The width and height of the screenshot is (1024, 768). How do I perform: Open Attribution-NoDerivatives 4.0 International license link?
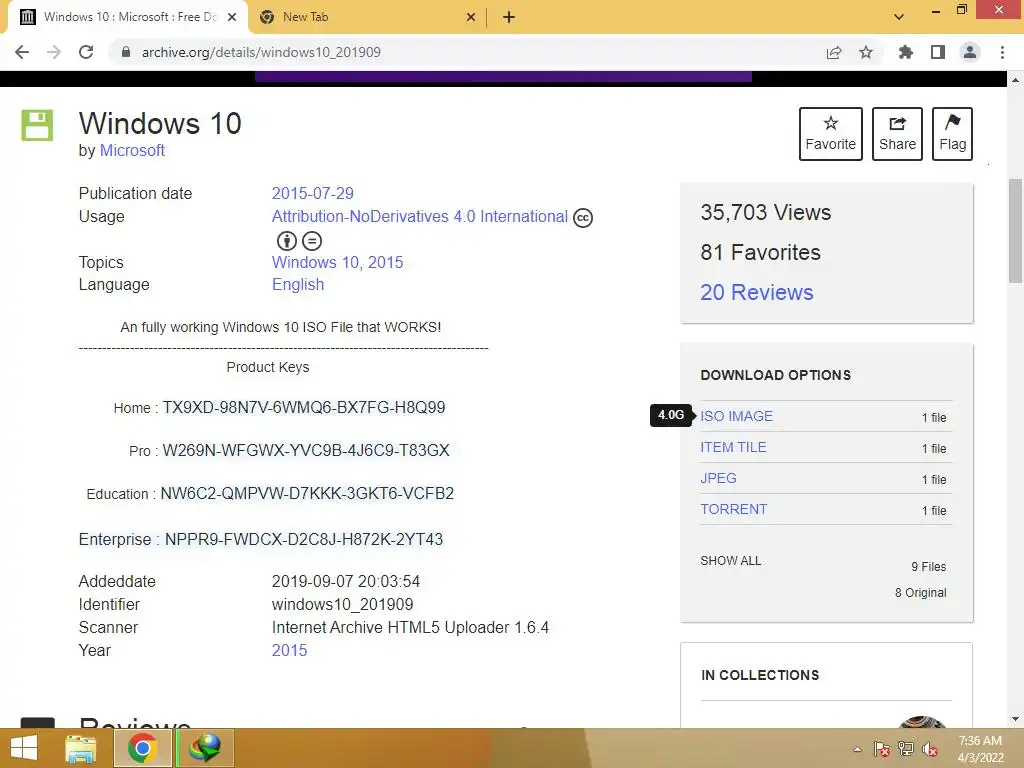click(419, 216)
